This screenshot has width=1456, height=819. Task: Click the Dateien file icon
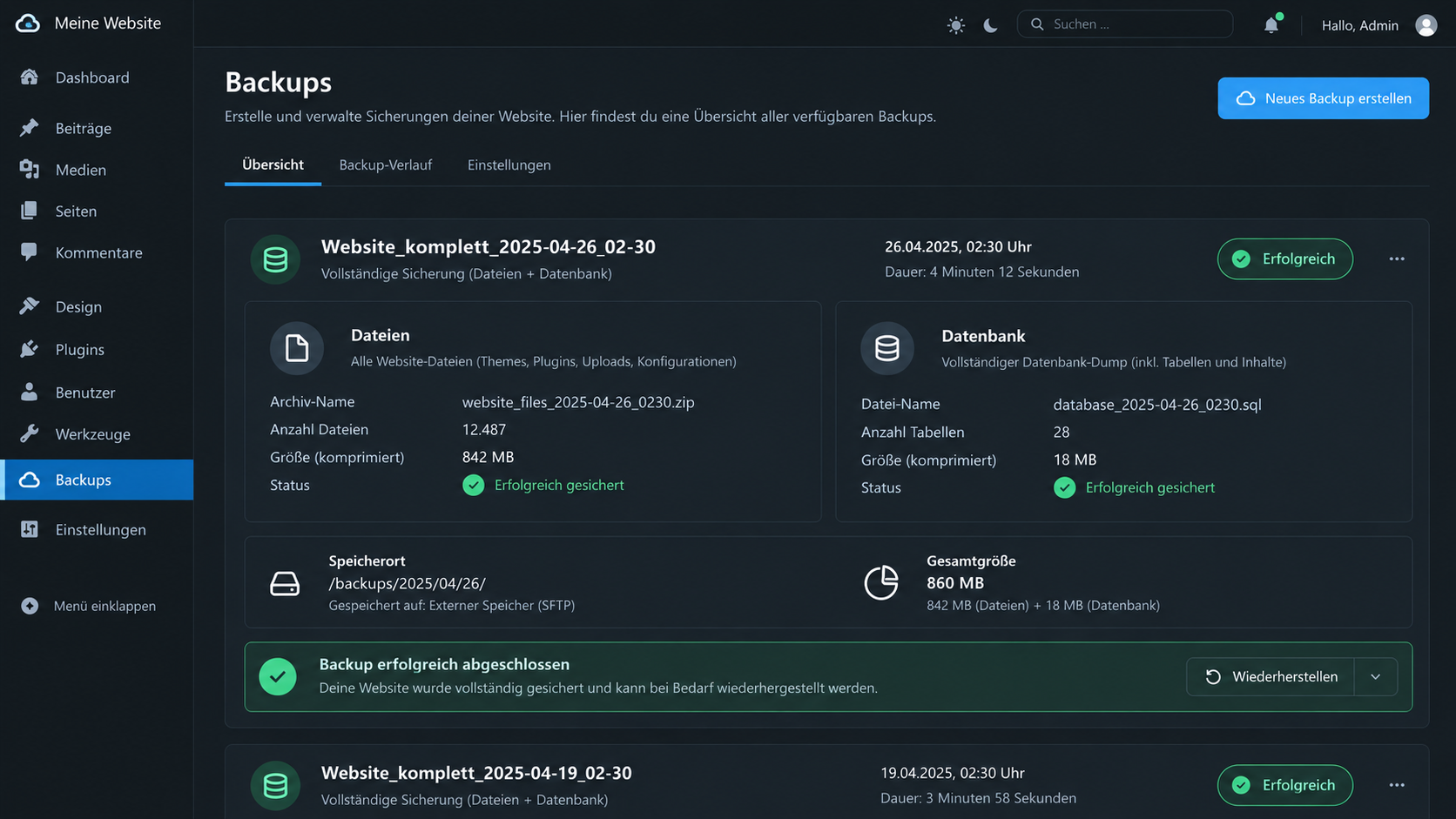(297, 348)
